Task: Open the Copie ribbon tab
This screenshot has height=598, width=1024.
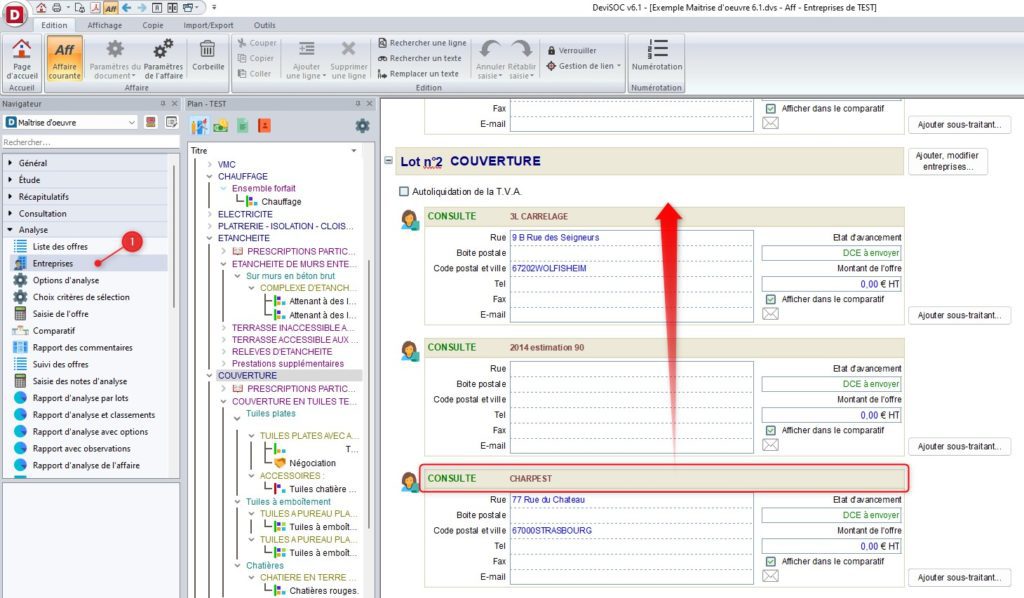Action: coord(153,25)
